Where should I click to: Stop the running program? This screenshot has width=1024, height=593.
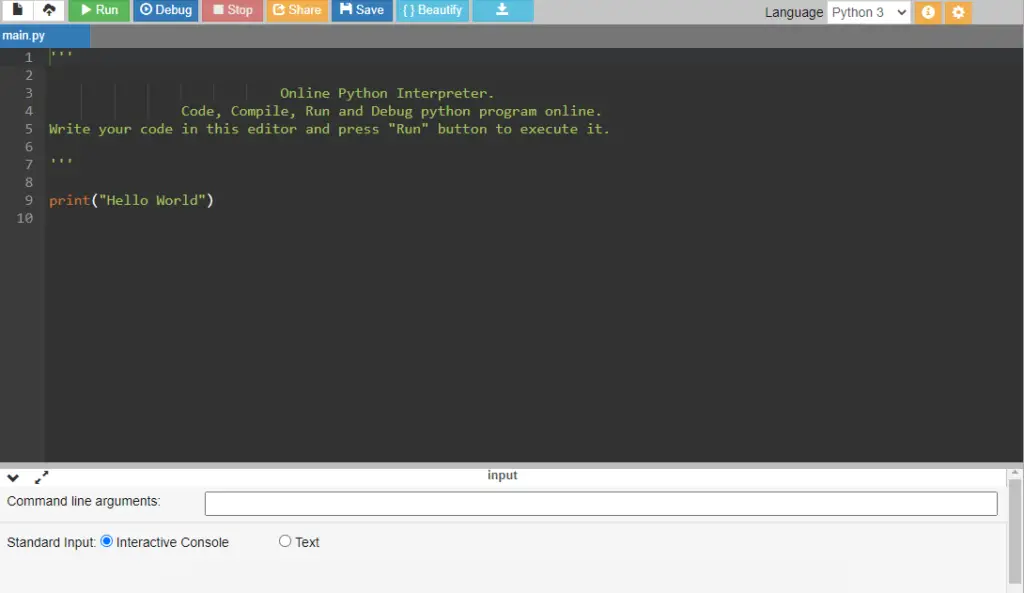(x=231, y=11)
